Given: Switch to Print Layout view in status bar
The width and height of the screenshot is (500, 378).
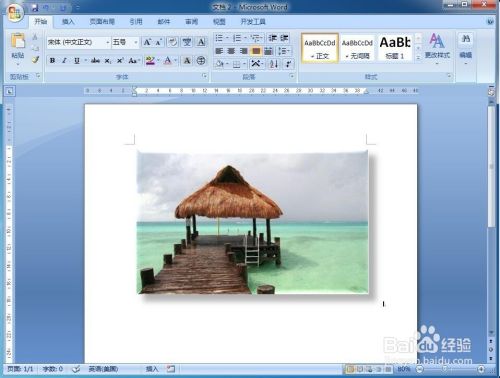Looking at the screenshot, I should point(350,369).
